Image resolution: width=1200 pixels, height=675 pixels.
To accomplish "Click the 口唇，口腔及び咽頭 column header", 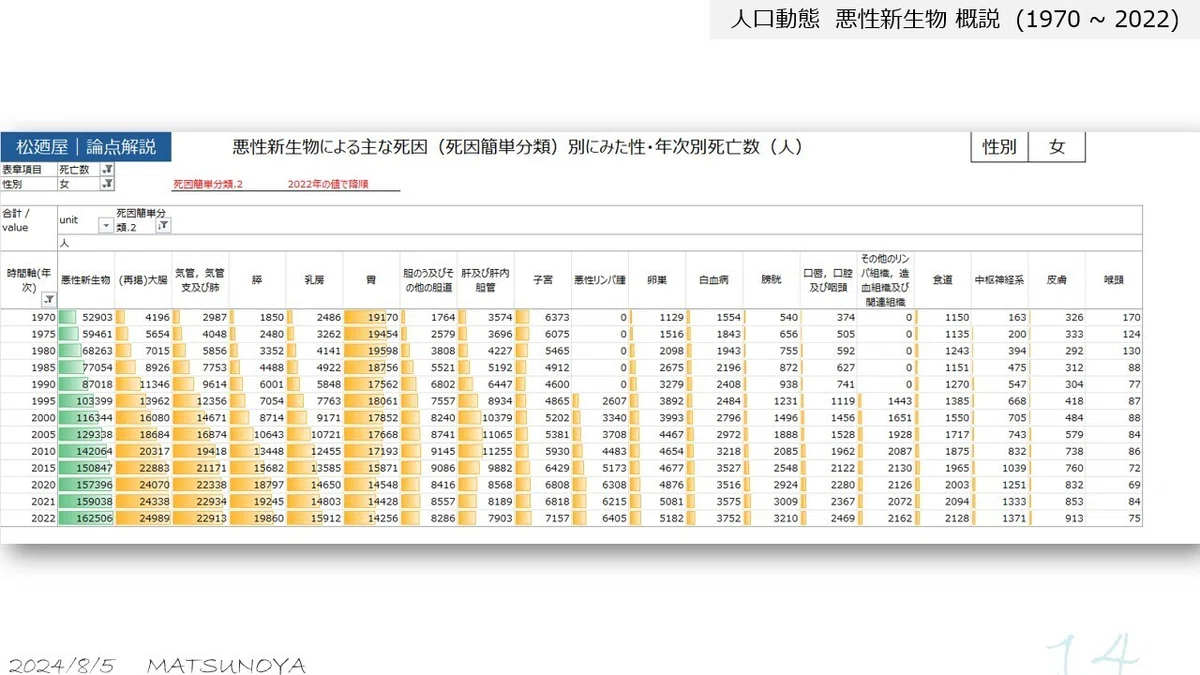I will point(828,281).
